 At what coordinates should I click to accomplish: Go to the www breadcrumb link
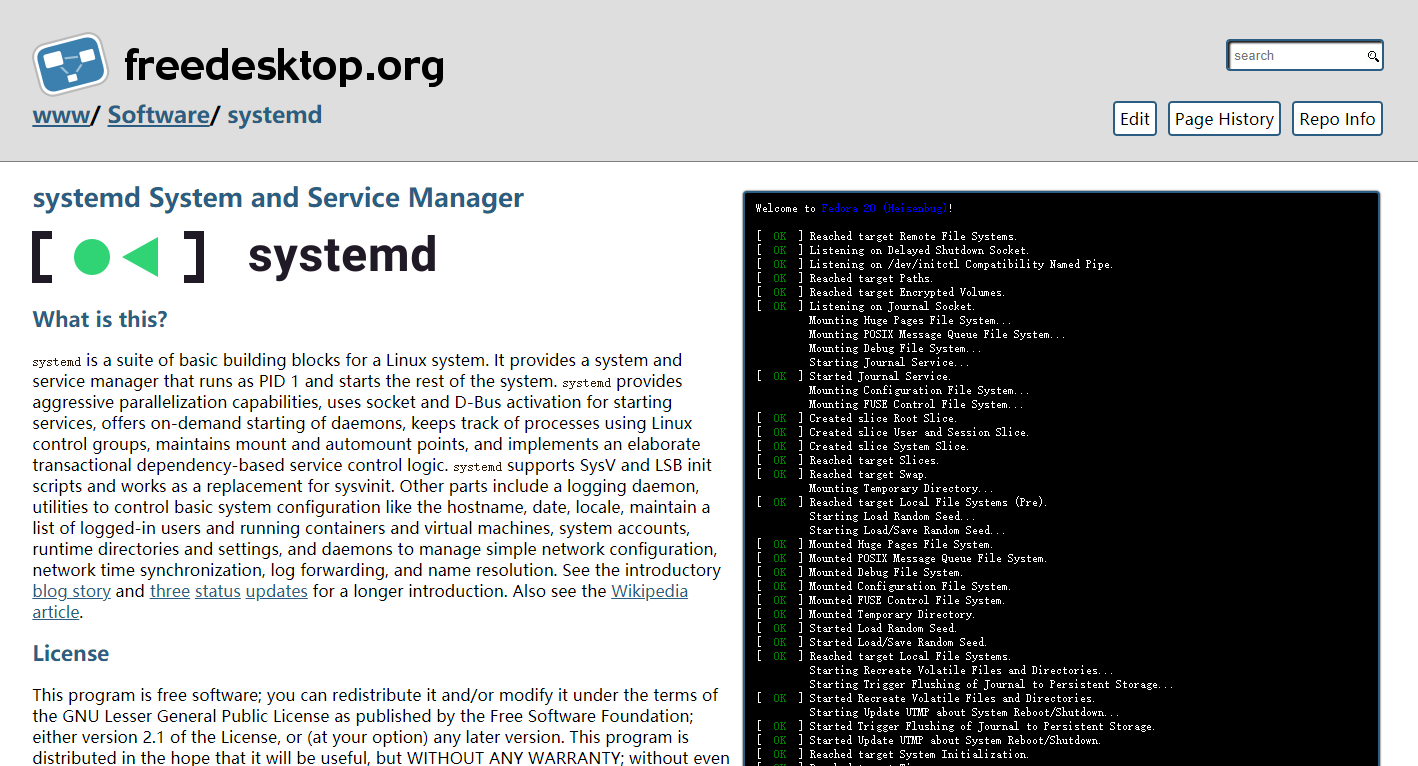(x=61, y=115)
